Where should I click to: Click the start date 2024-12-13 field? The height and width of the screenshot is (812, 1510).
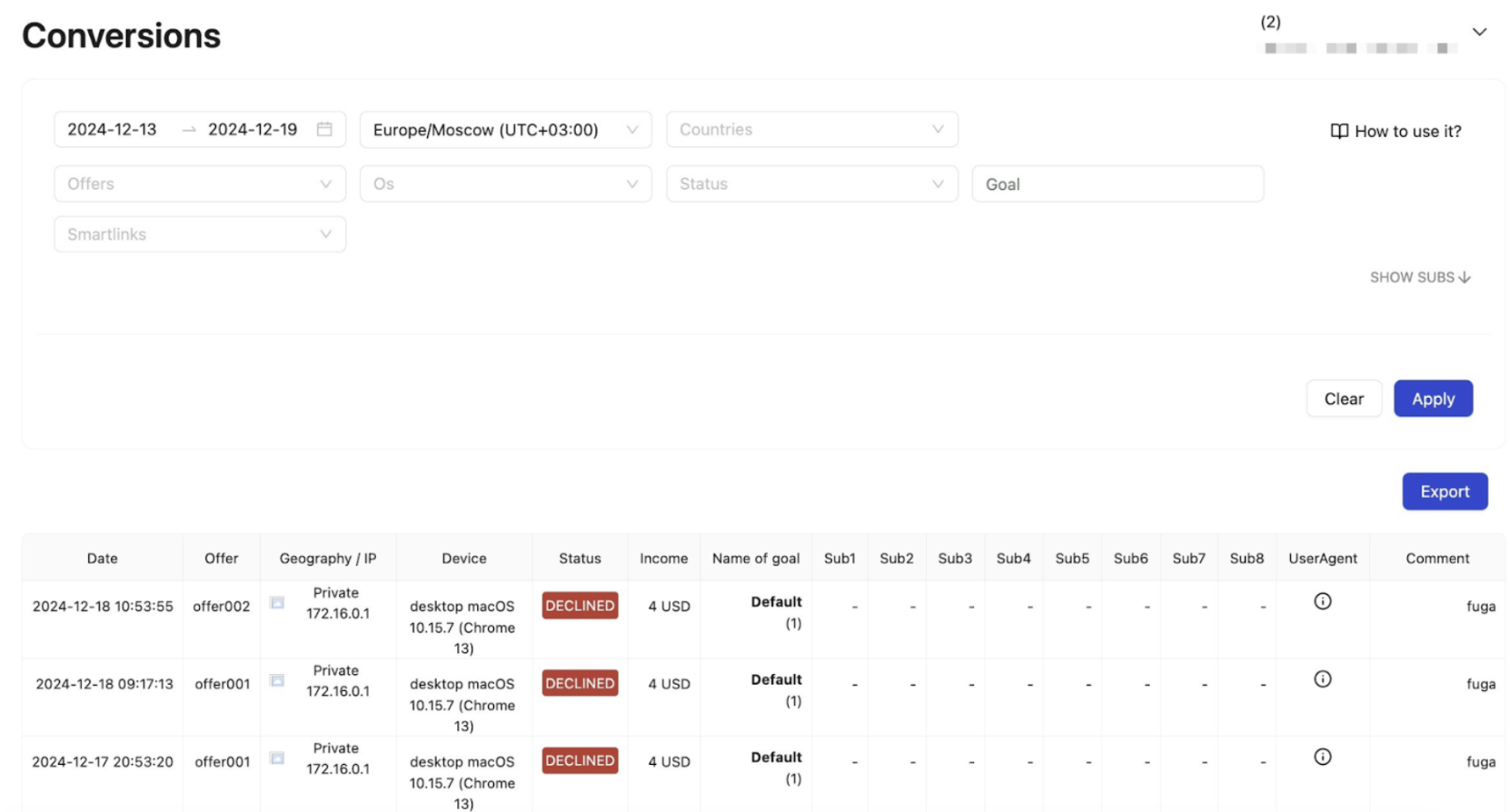point(113,130)
